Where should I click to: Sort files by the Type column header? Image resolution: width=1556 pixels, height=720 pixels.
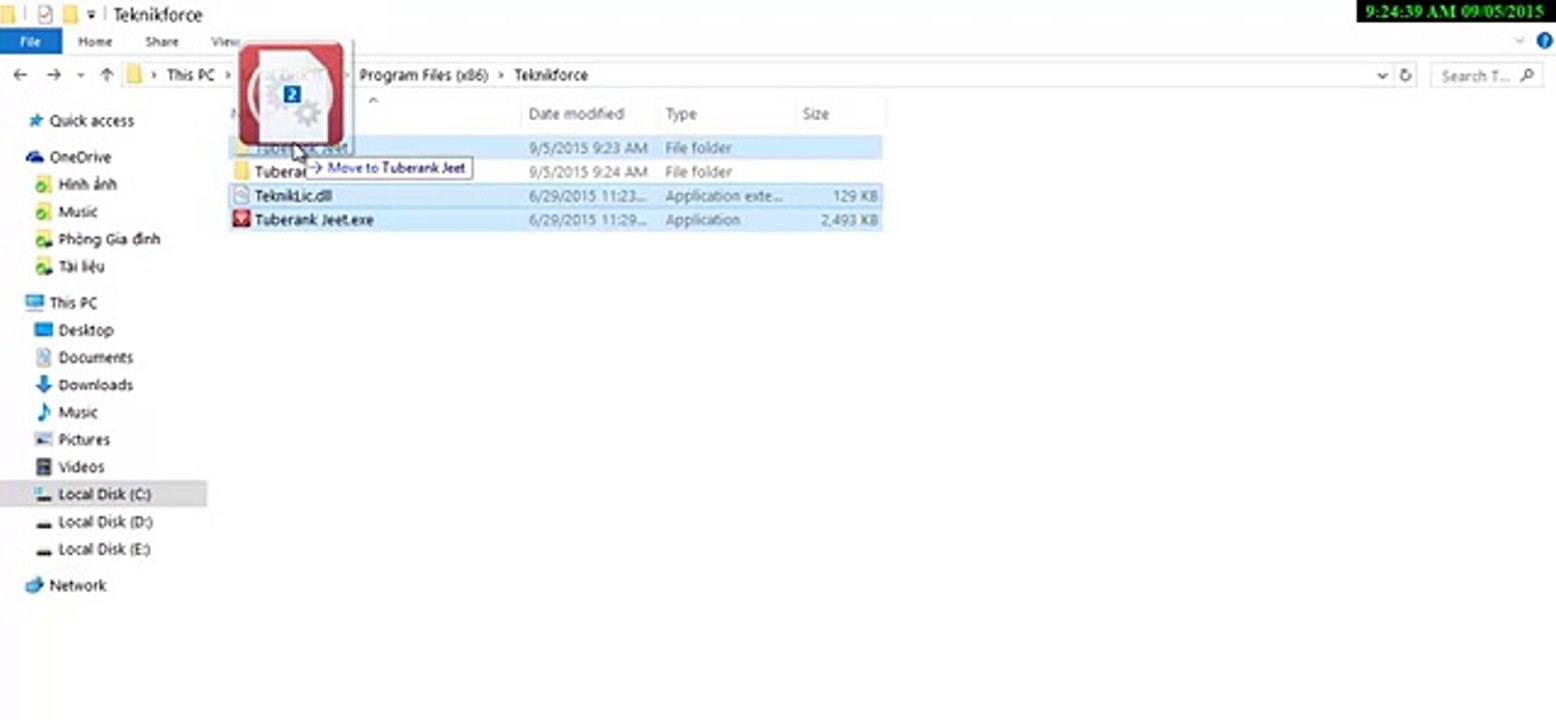(681, 114)
